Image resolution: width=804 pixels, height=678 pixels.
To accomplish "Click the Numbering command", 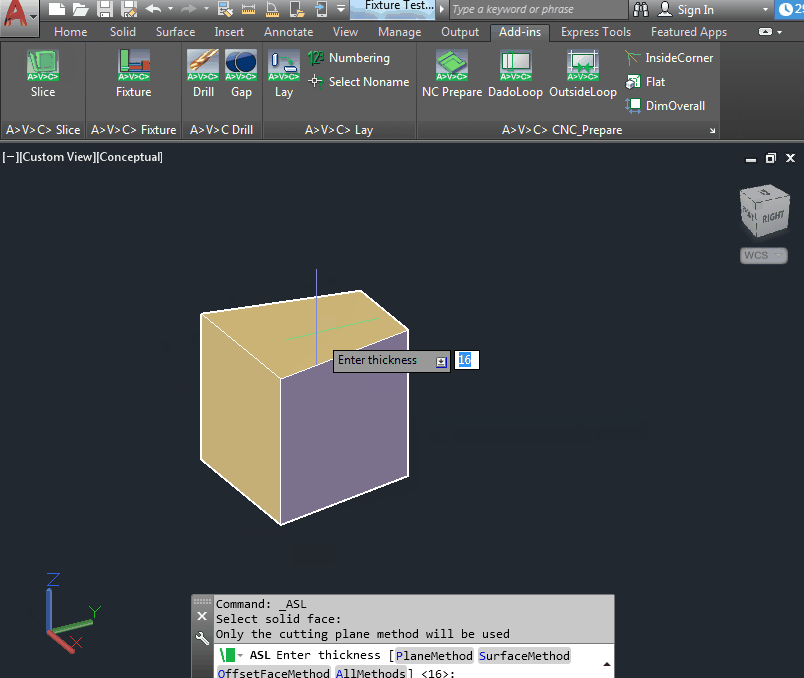I will point(349,58).
